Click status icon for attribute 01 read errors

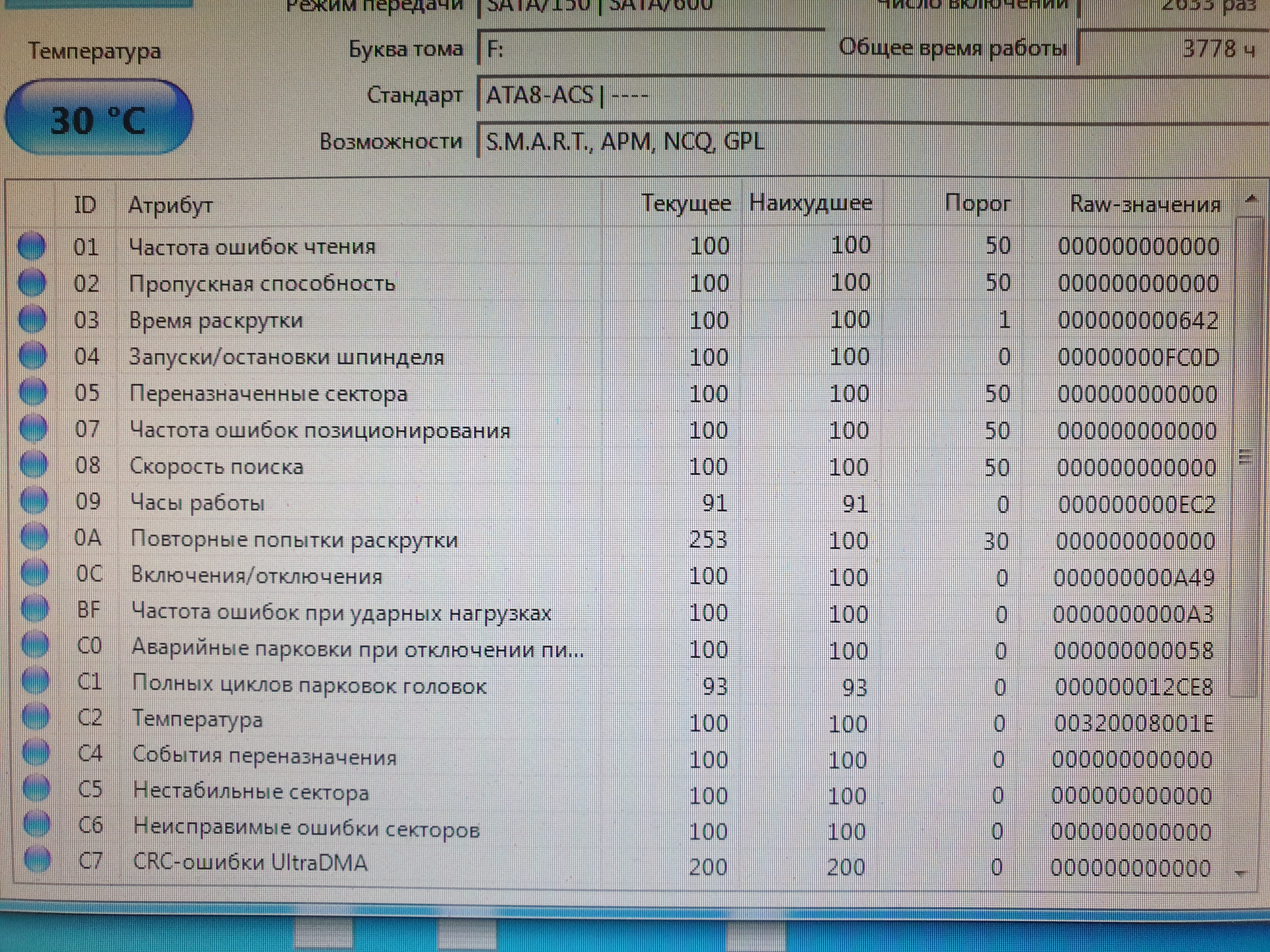31,246
